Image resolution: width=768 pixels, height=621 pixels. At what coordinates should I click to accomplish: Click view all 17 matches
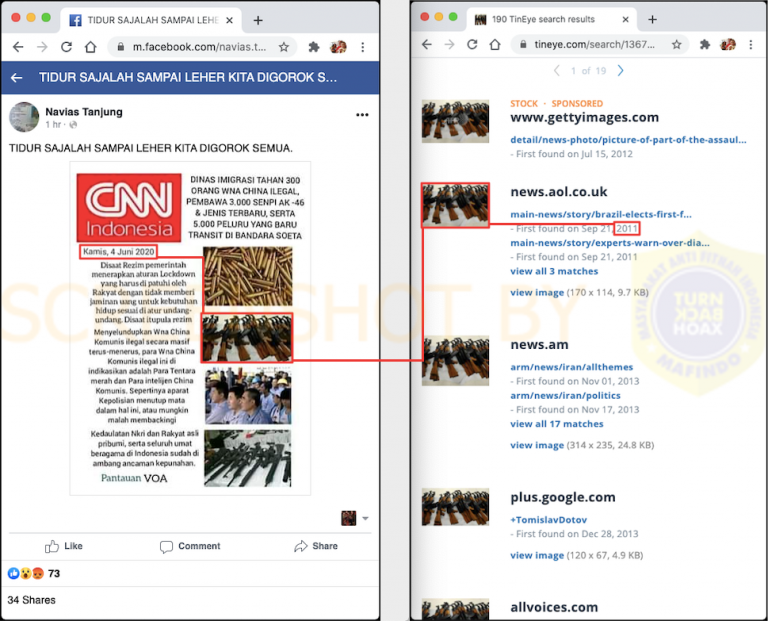(557, 424)
